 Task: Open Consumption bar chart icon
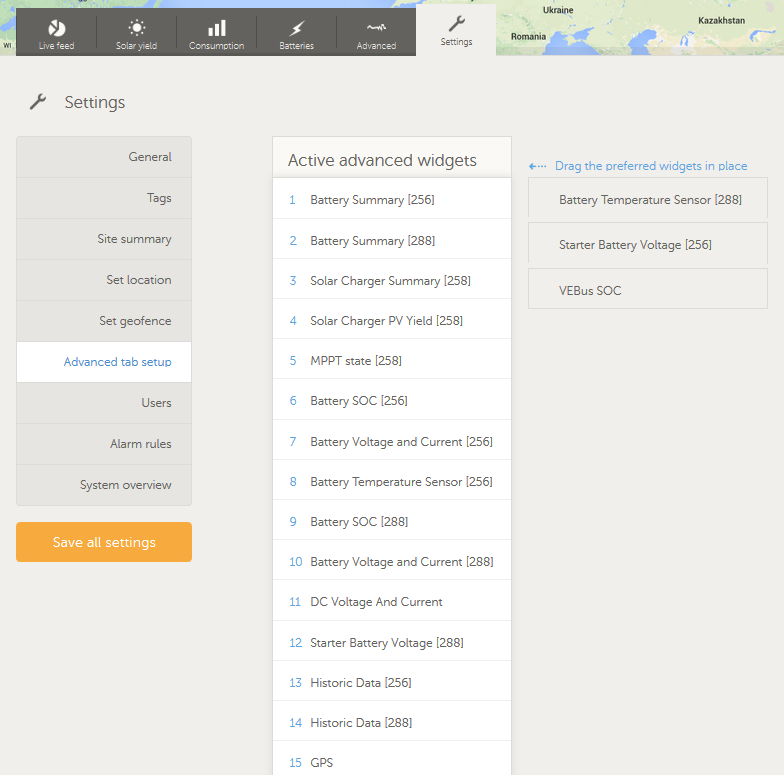click(x=216, y=28)
